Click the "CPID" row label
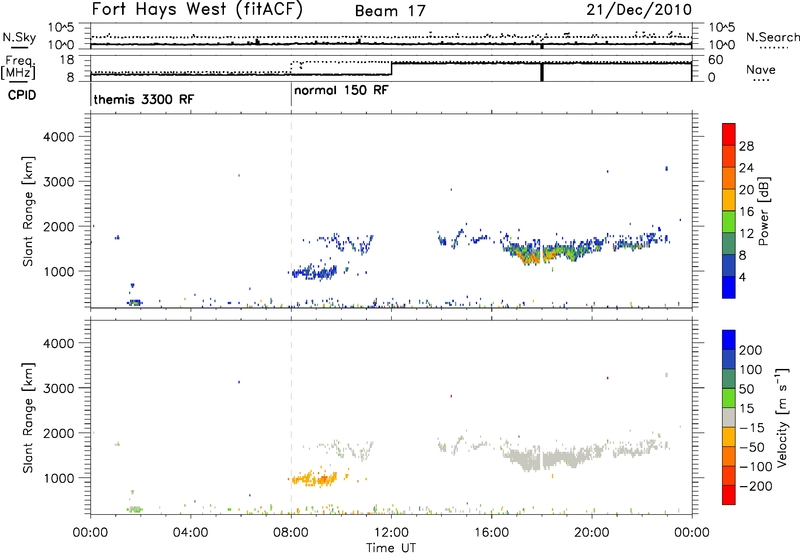Image resolution: width=800 pixels, height=554 pixels. click(x=22, y=95)
